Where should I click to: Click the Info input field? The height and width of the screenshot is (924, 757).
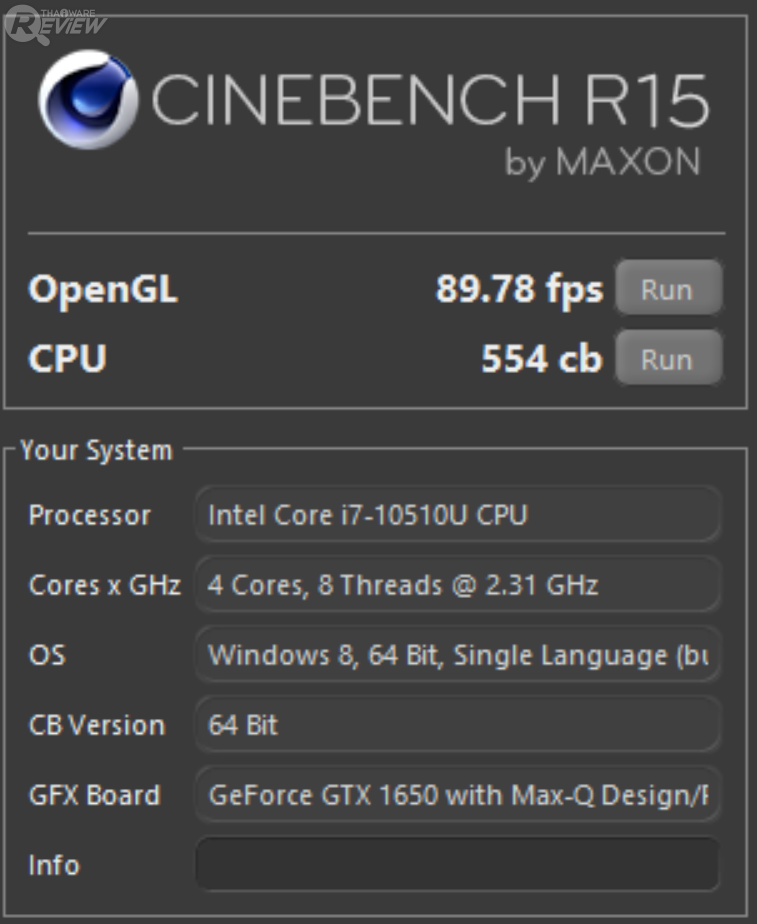click(457, 864)
